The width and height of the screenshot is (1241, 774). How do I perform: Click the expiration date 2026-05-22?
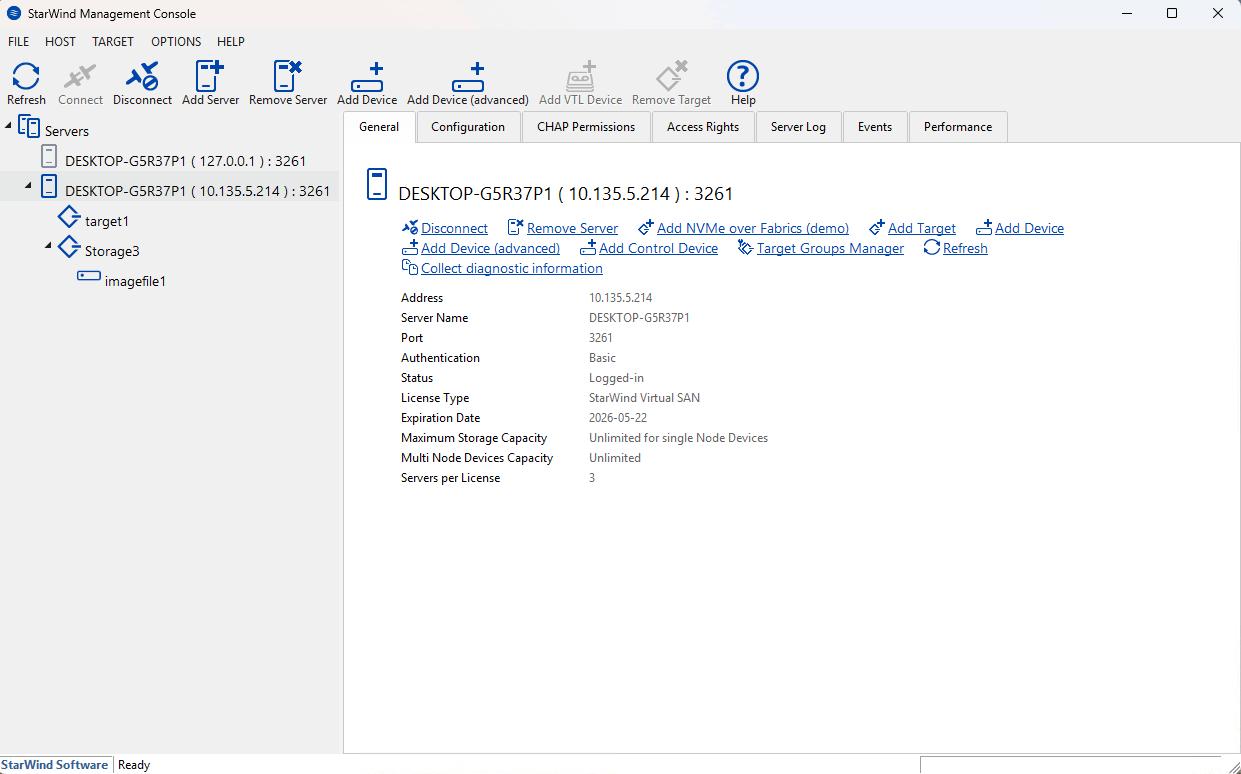tap(618, 418)
